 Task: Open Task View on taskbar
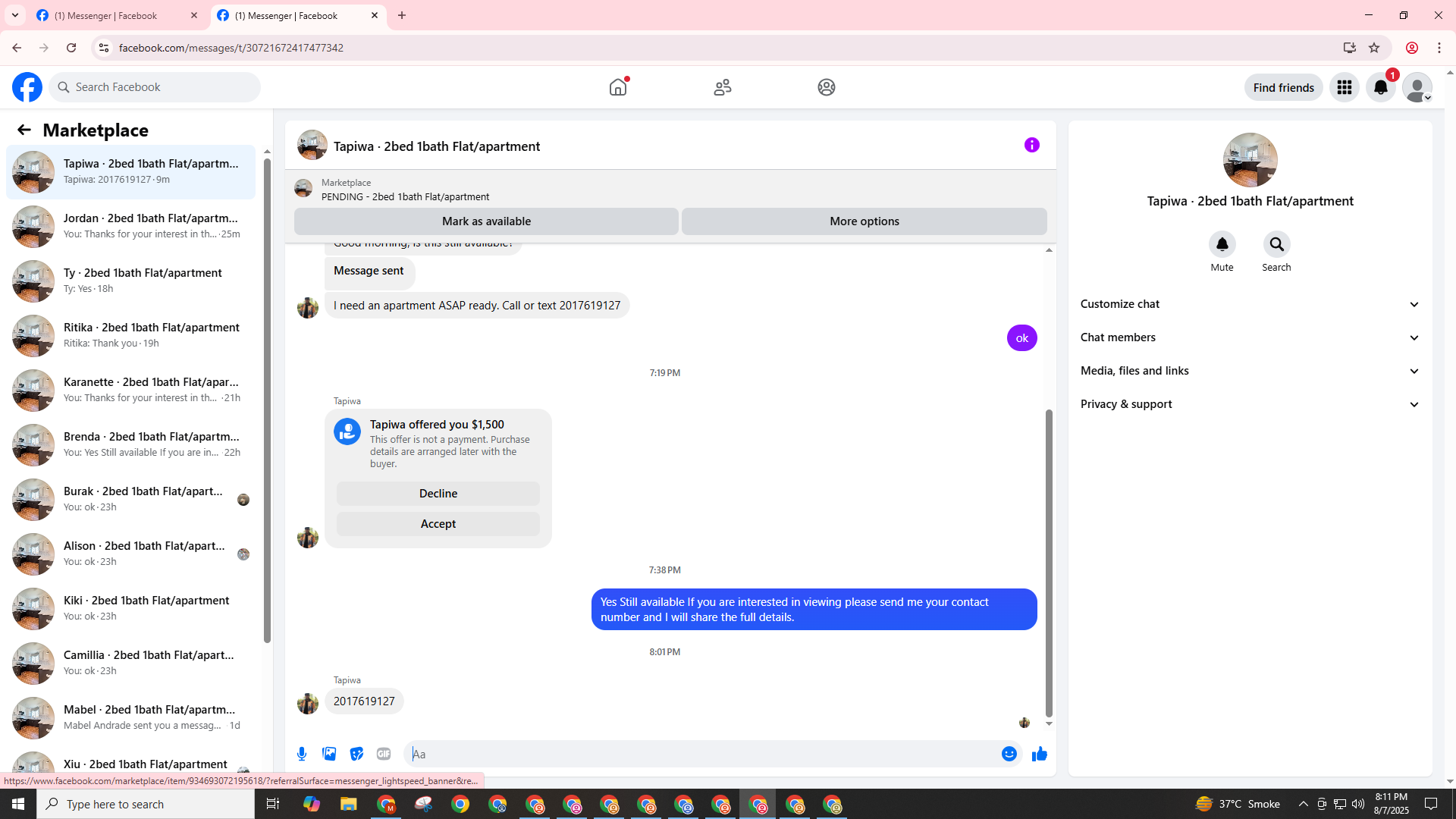273,804
